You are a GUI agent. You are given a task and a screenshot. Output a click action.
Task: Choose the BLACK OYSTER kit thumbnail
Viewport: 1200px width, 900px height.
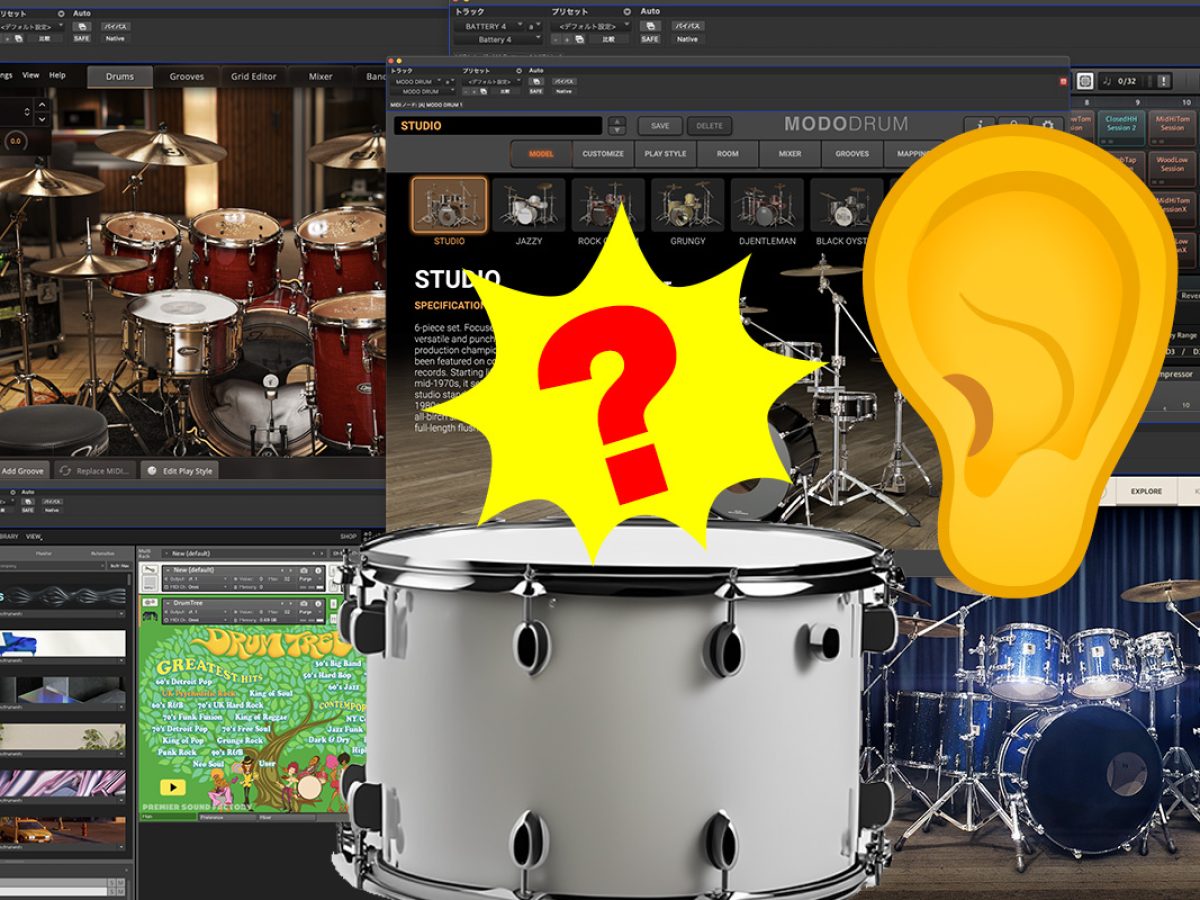coord(846,206)
